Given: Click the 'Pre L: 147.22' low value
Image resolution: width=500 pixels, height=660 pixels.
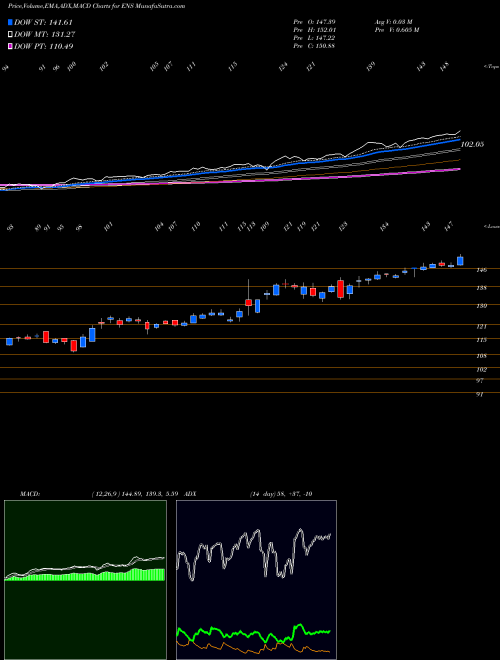Looking at the screenshot, I should point(314,38).
